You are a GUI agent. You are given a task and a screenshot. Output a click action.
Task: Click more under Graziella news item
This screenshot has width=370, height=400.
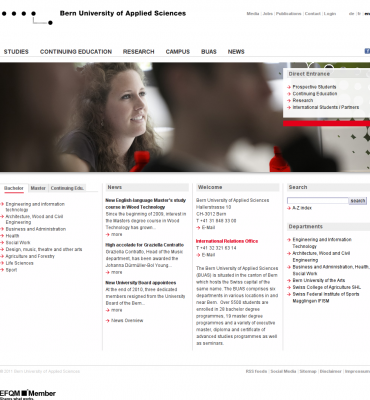(116, 272)
